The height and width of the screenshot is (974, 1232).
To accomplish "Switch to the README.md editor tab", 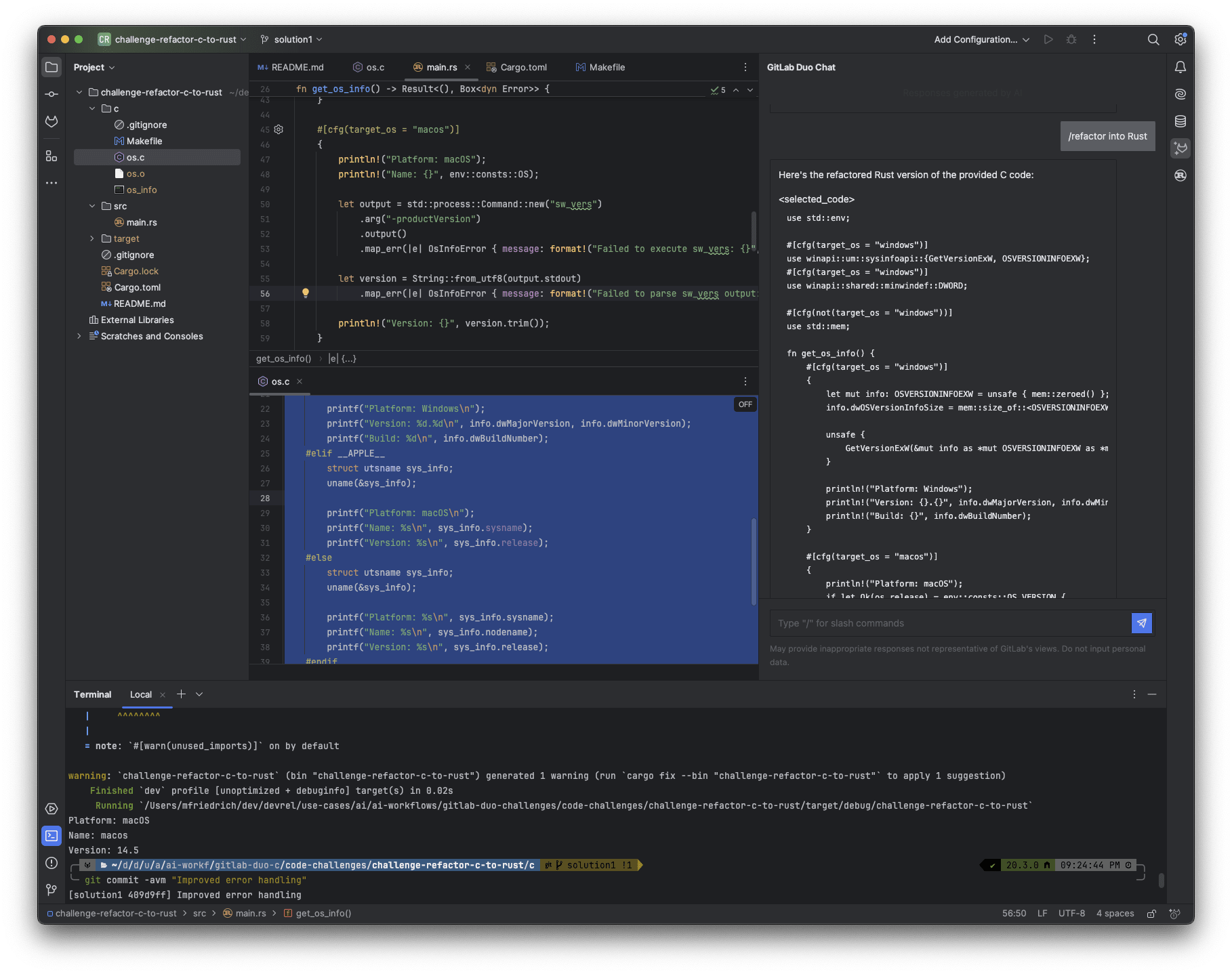I will (291, 67).
